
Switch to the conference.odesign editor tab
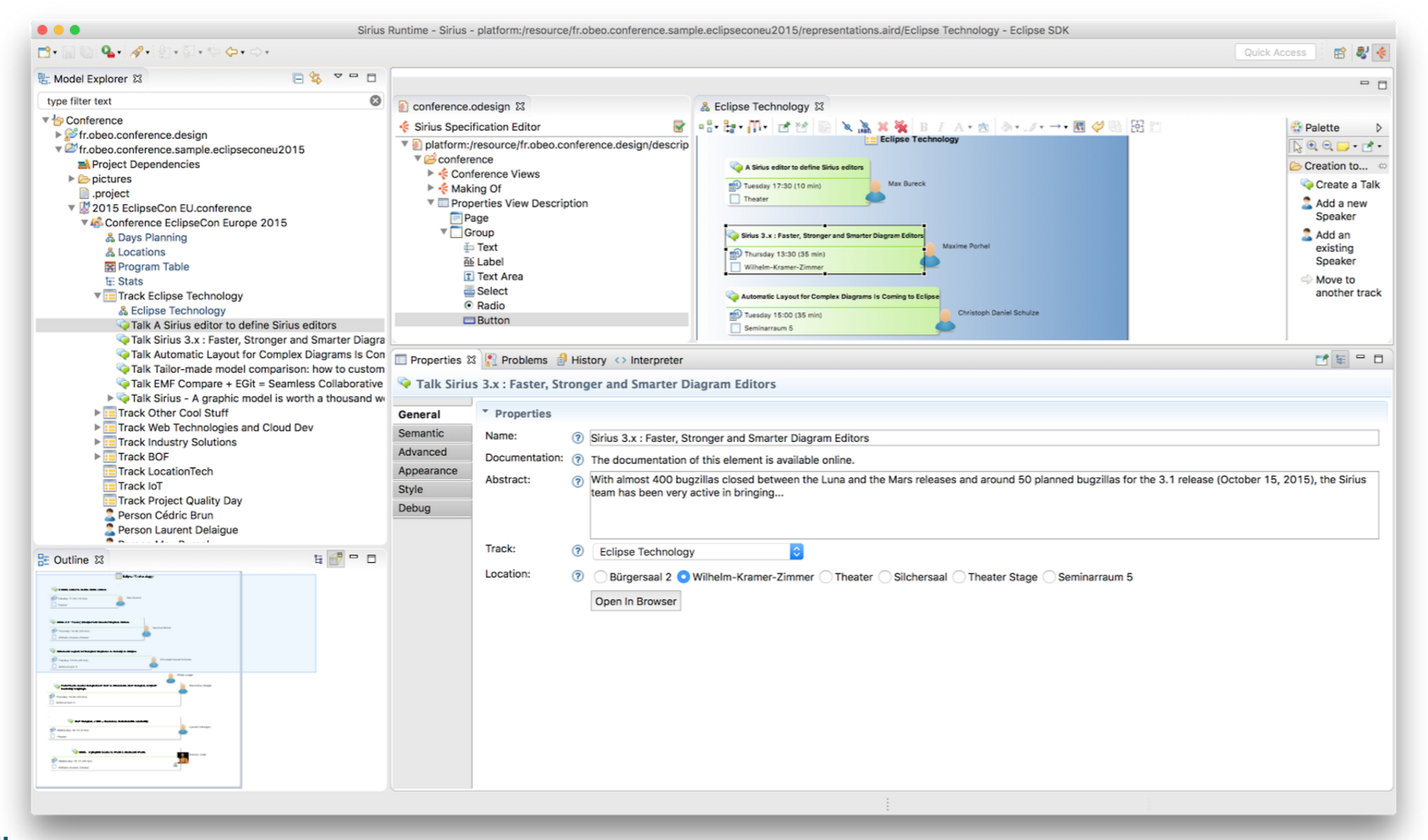(x=461, y=107)
